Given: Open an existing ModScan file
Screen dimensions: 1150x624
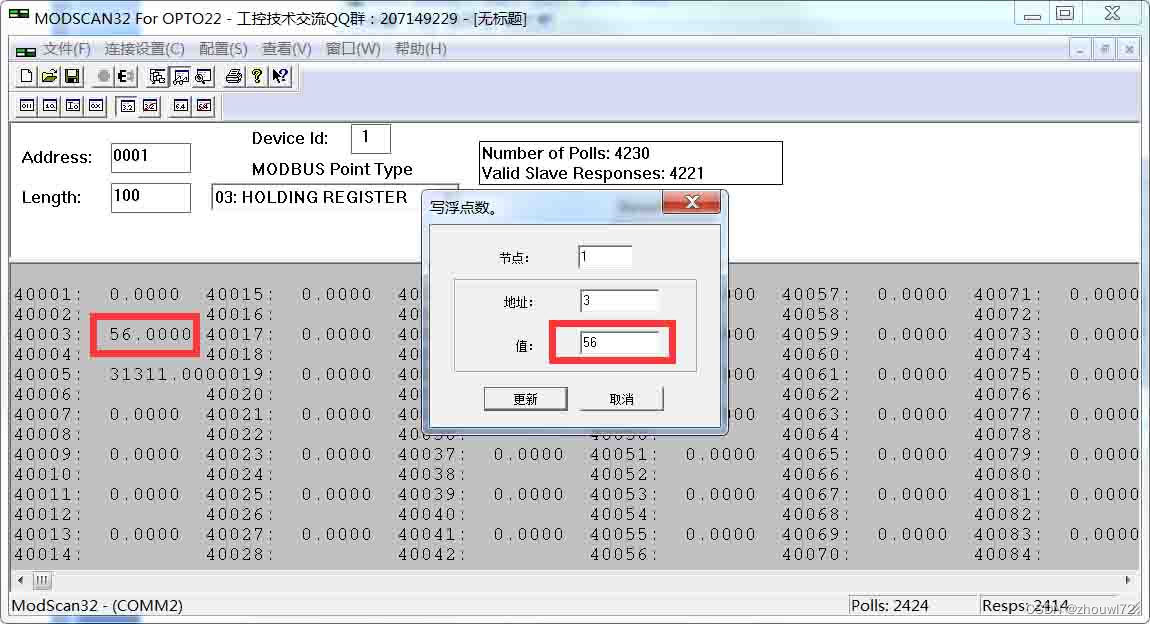Looking at the screenshot, I should (48, 76).
